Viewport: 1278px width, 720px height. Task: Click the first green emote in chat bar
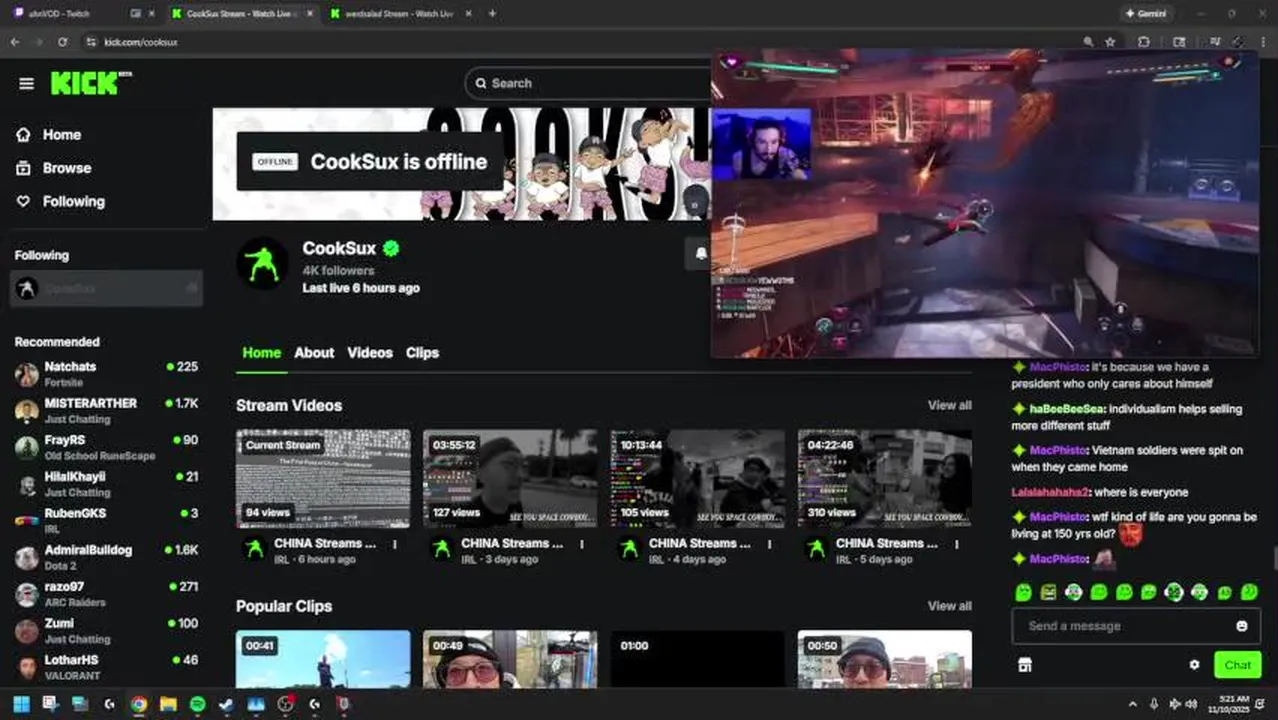point(1023,592)
